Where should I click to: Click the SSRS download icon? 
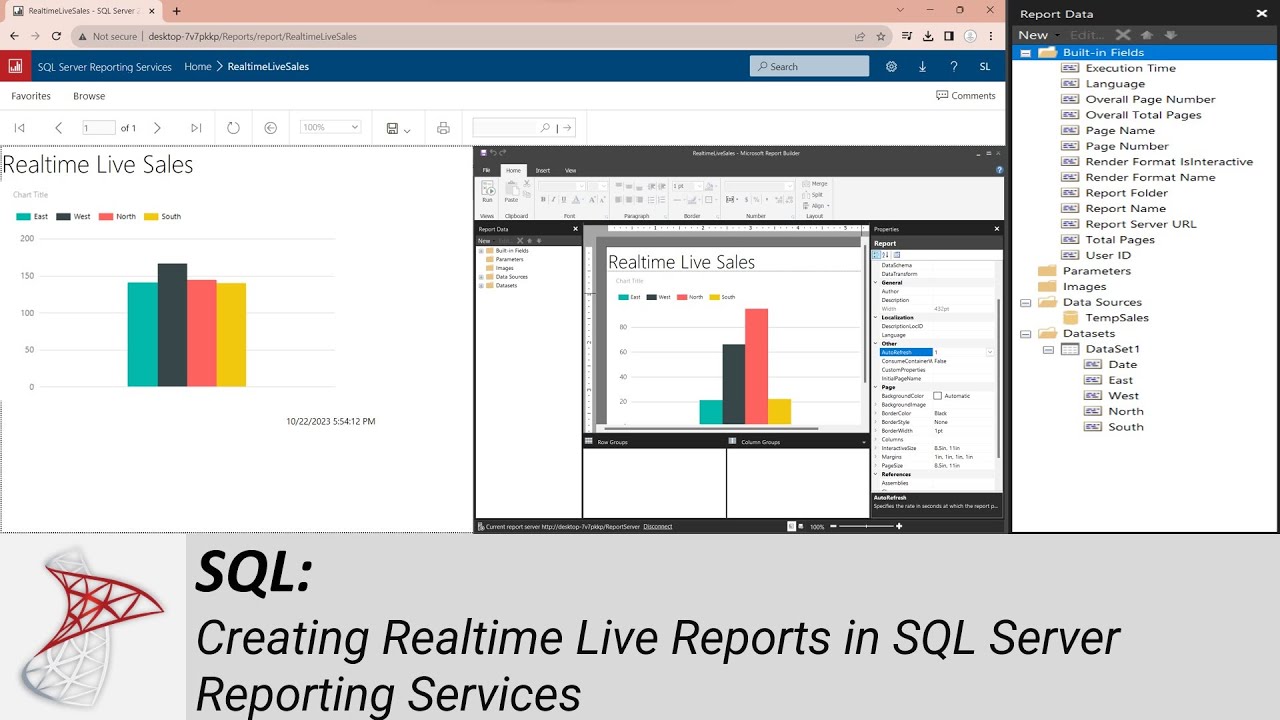(x=922, y=67)
